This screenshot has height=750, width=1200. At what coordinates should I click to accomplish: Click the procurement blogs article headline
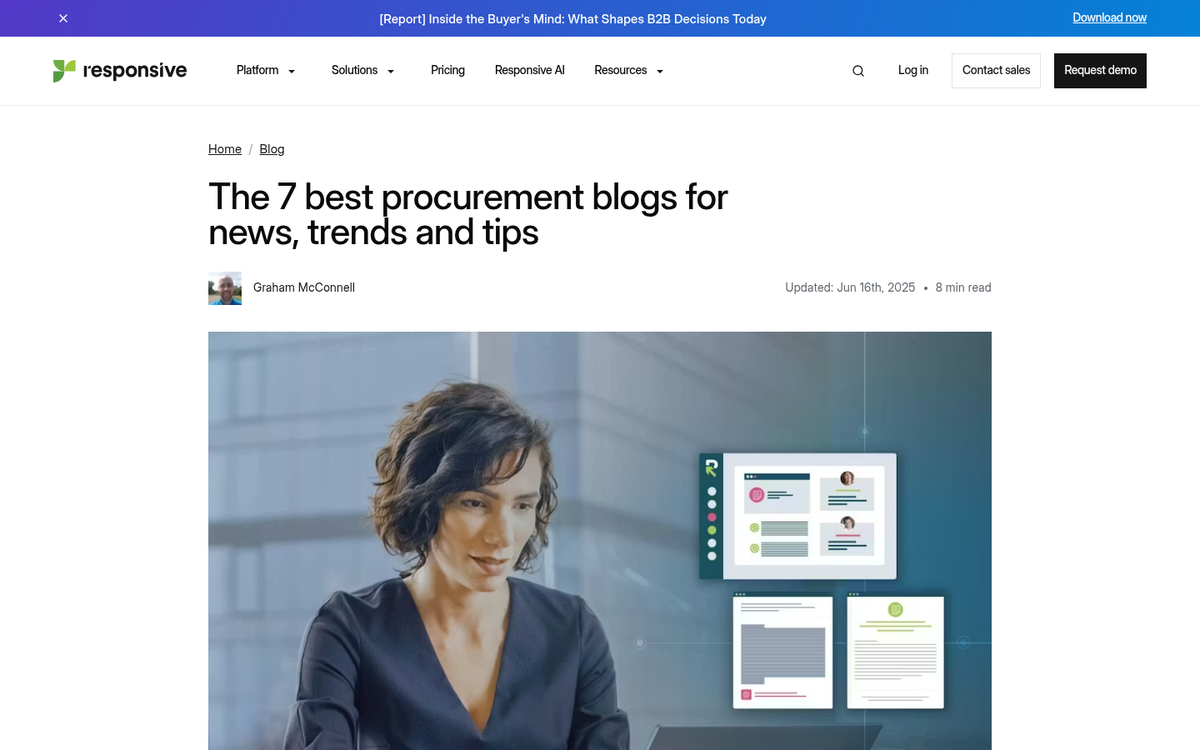coord(468,214)
